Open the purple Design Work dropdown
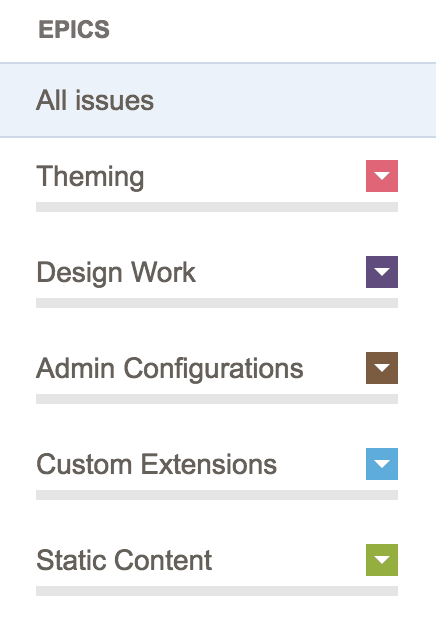 (382, 272)
